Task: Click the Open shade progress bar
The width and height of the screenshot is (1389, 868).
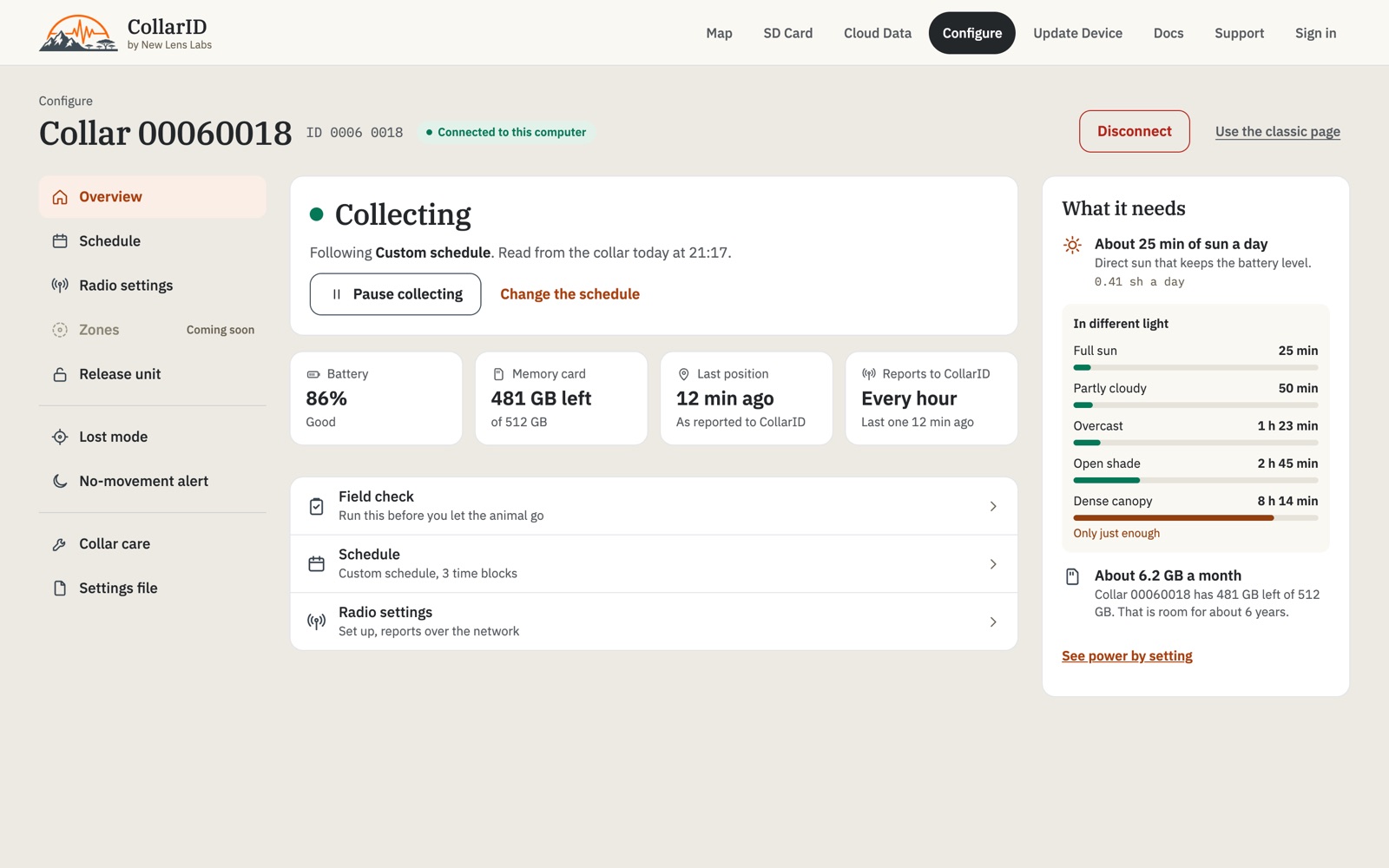Action: point(1195,480)
